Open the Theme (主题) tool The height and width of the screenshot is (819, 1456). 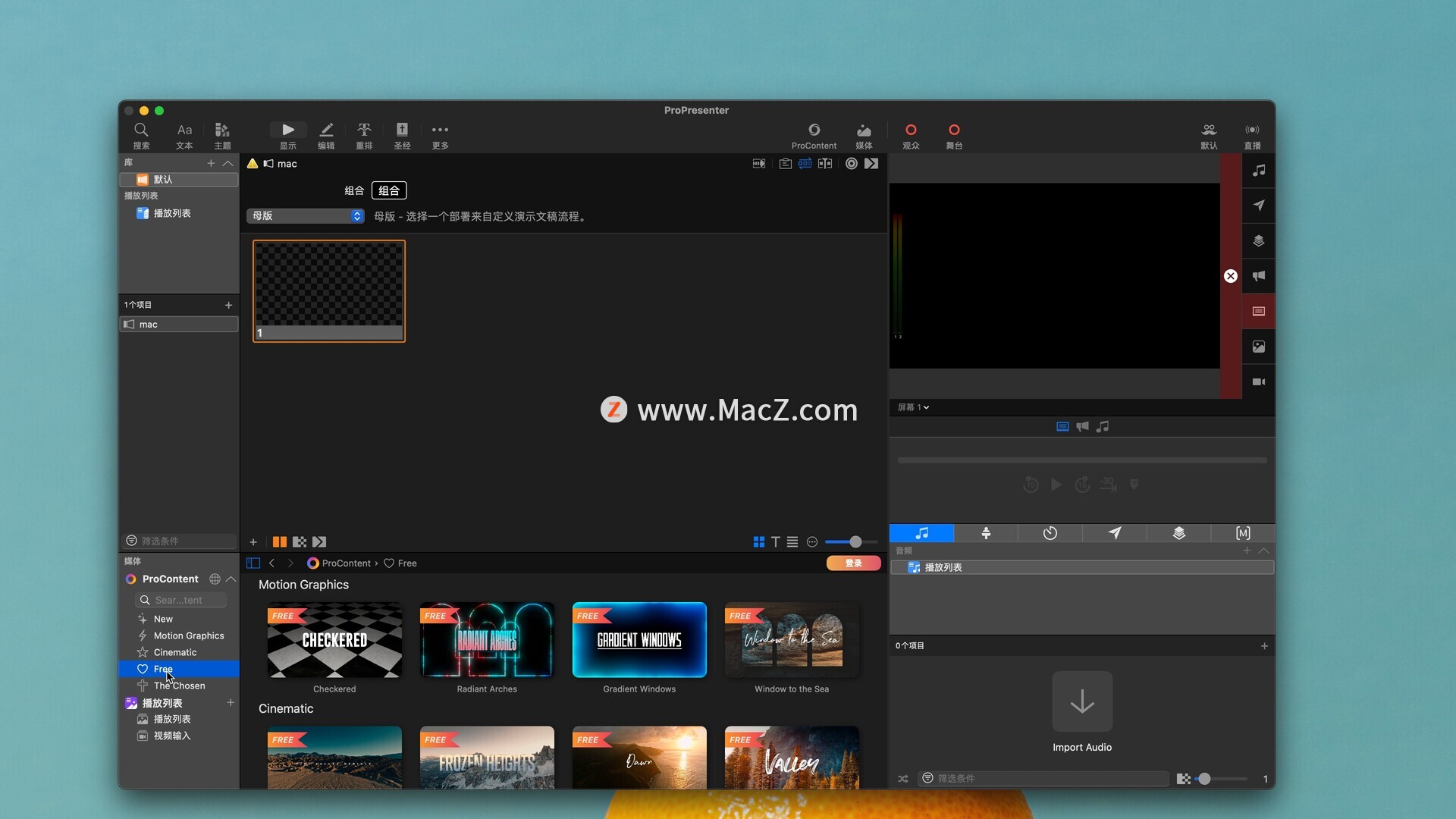coord(222,136)
